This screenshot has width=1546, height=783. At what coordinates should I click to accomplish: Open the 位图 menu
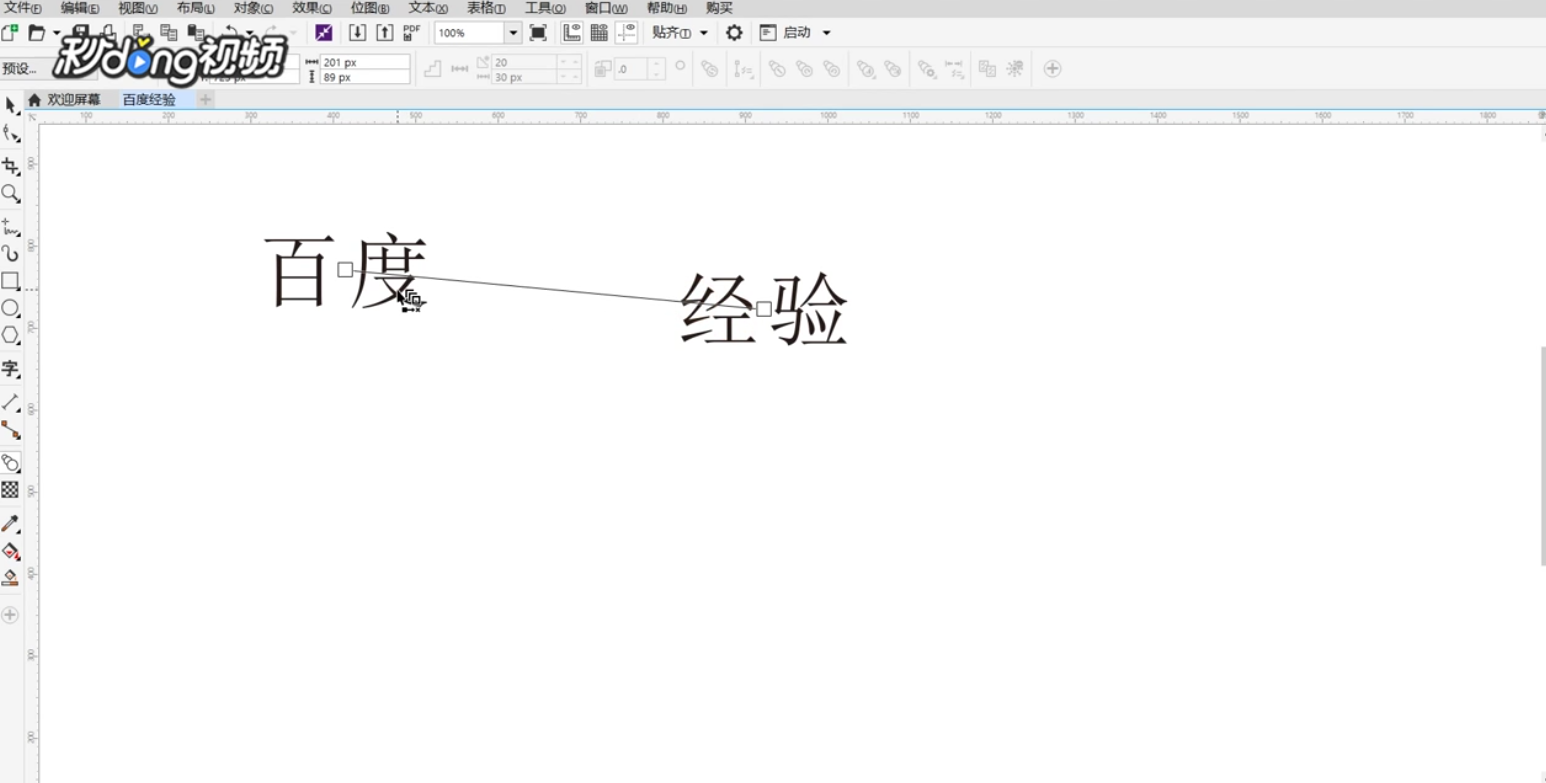point(370,8)
